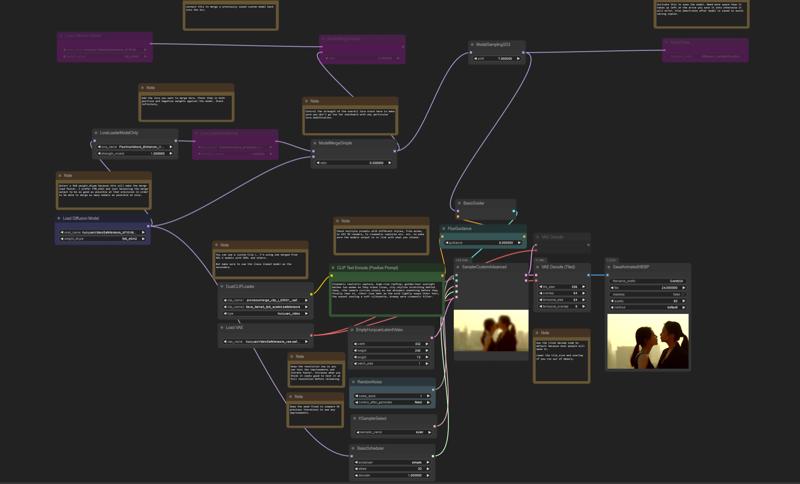
Task: Click the fps value in the WEBP save node
Action: click(648, 288)
